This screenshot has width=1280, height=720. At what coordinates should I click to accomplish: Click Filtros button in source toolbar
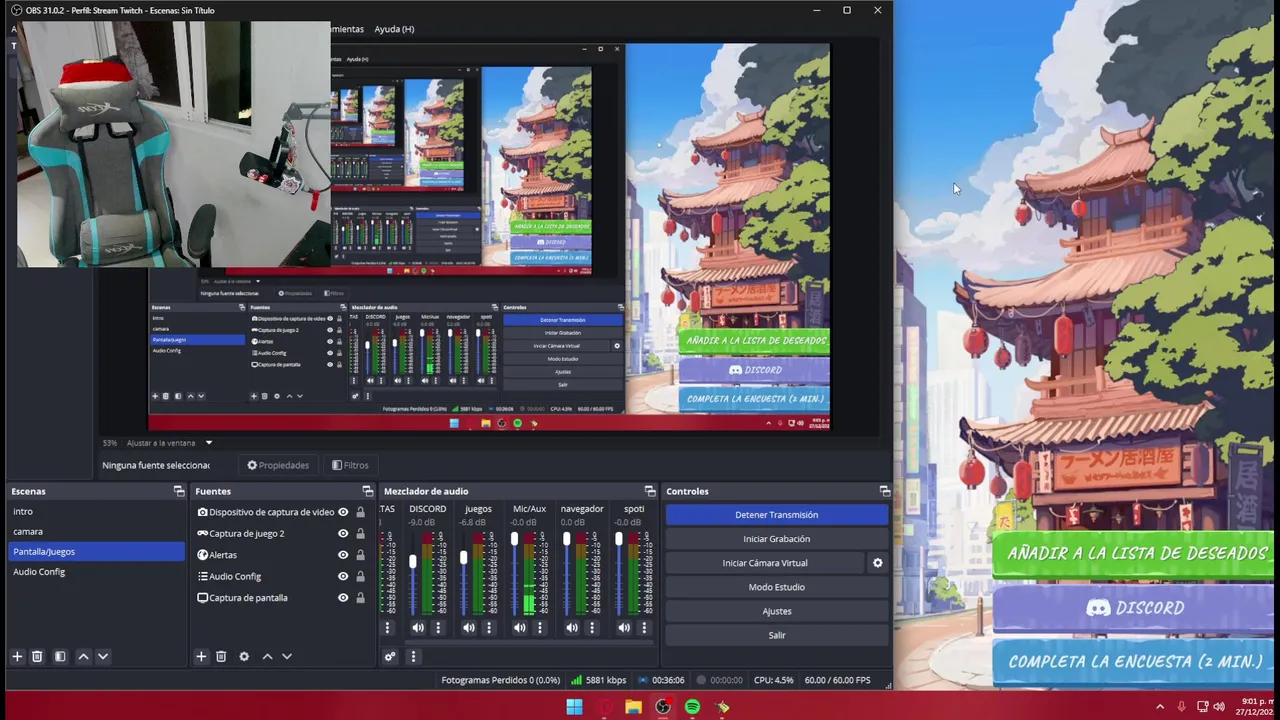point(350,465)
